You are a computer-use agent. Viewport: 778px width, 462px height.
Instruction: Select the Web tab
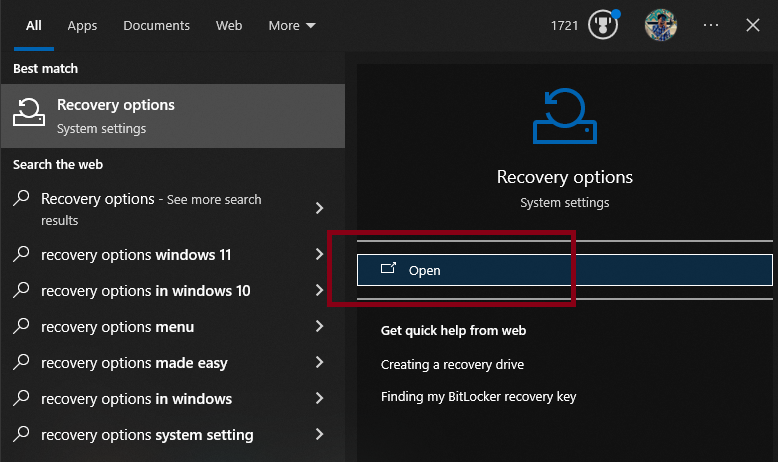229,25
